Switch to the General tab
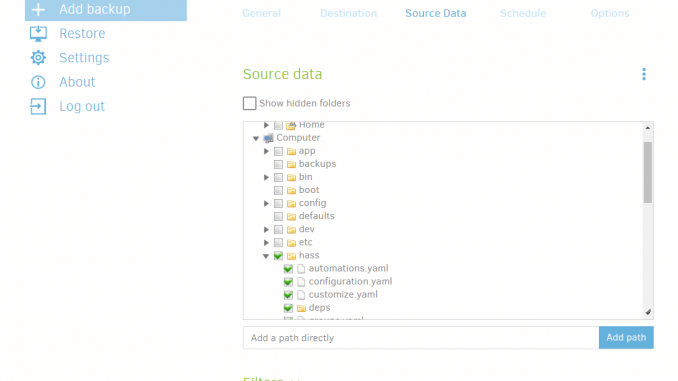 point(262,13)
